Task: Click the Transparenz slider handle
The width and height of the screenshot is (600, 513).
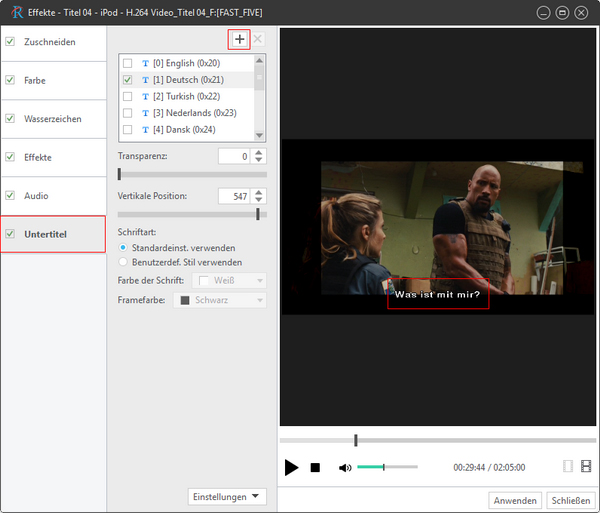Action: click(x=119, y=174)
